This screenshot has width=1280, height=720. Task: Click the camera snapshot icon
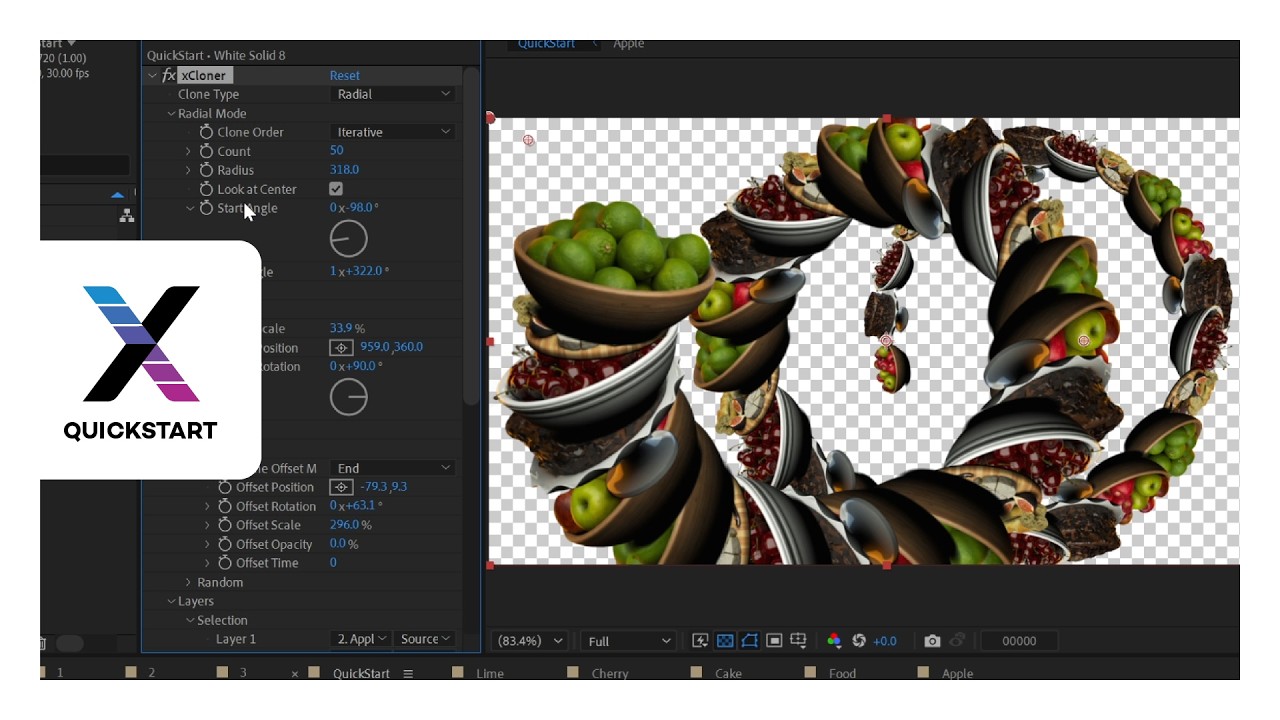click(x=933, y=641)
